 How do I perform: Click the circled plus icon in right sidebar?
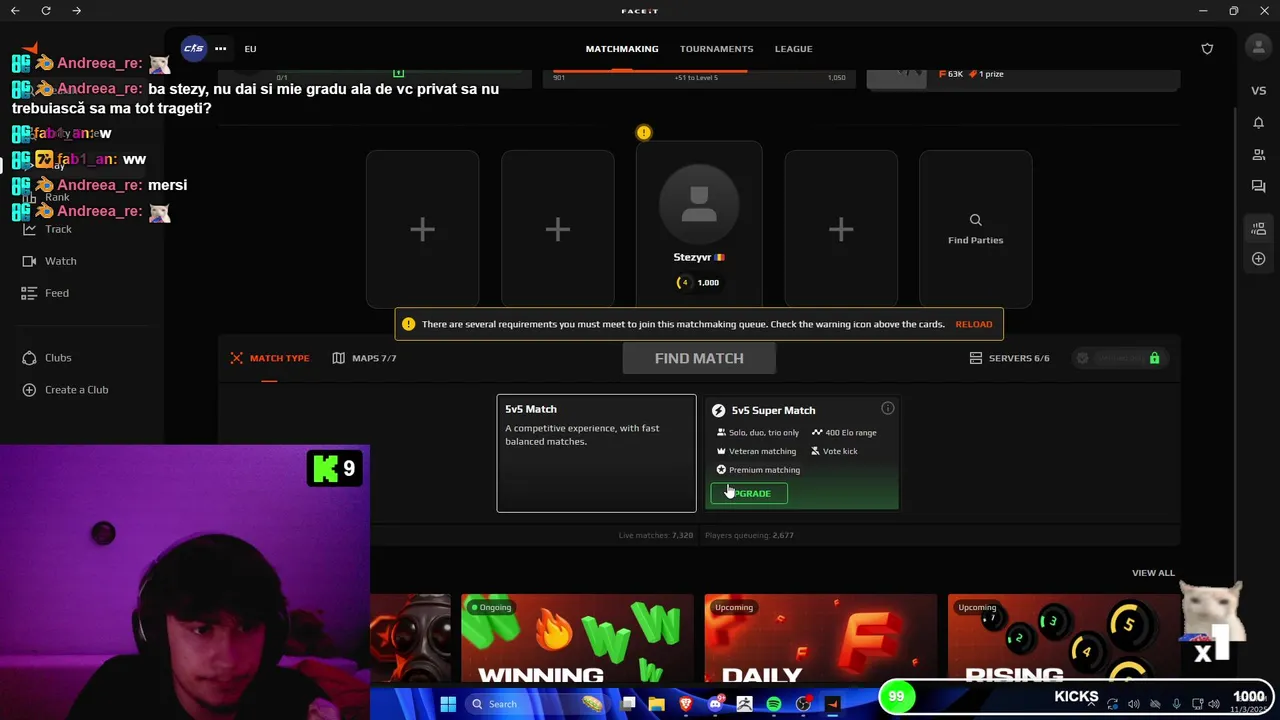tap(1258, 259)
